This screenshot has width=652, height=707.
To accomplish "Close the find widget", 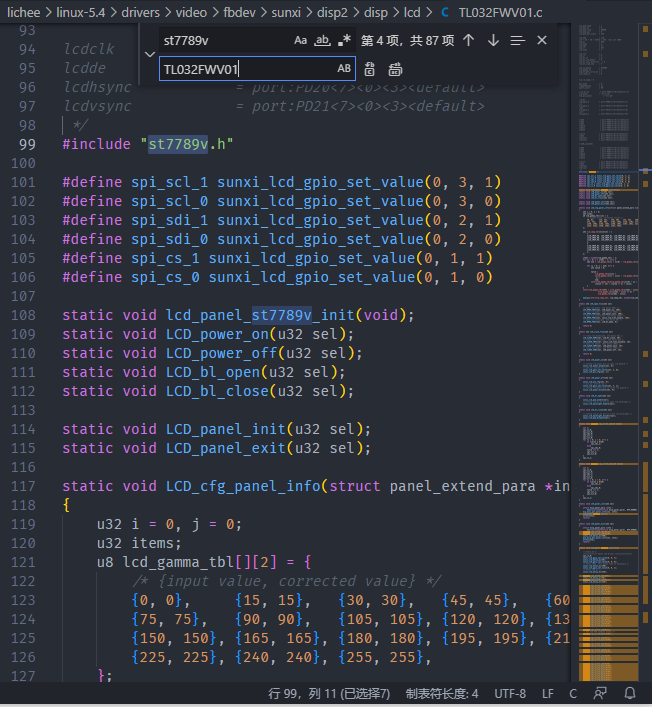I will coord(542,40).
